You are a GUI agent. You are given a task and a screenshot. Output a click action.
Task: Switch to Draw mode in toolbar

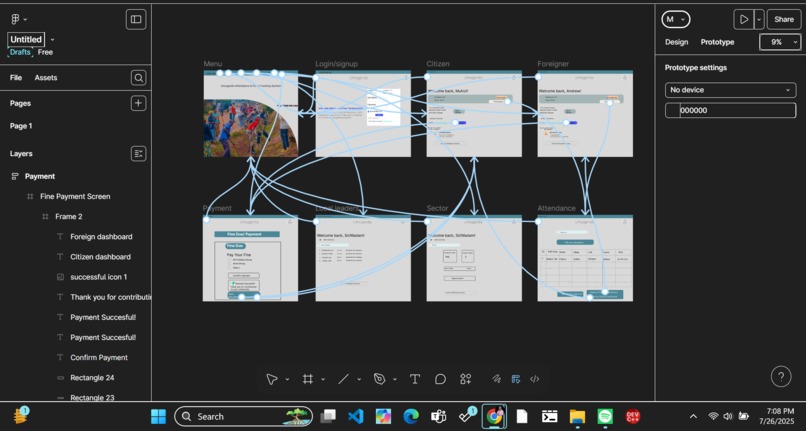(496, 379)
